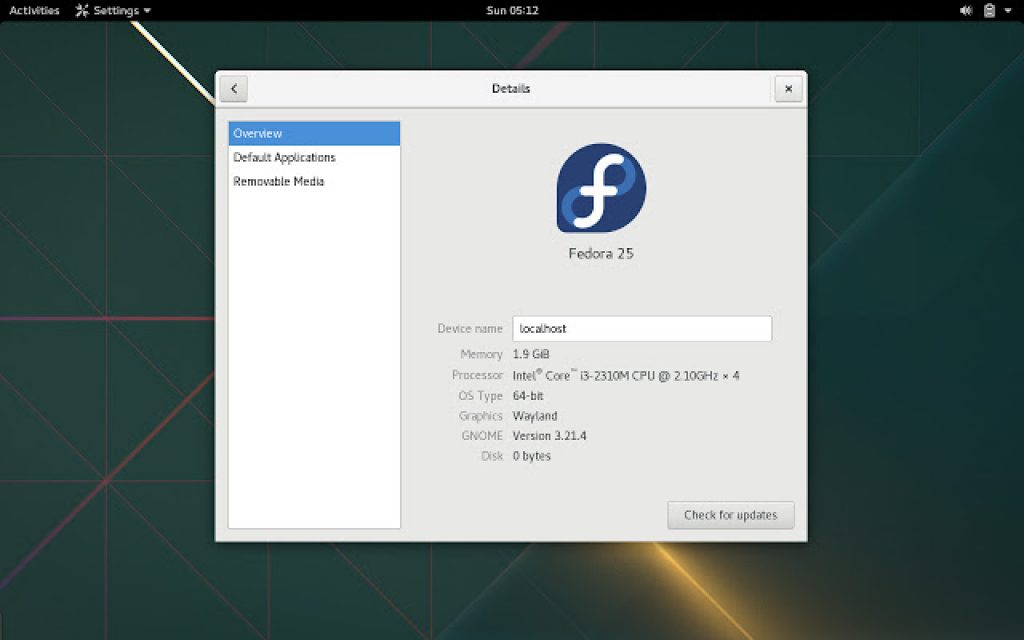This screenshot has width=1024, height=640.
Task: Select Overview in the sidebar
Action: 314,133
